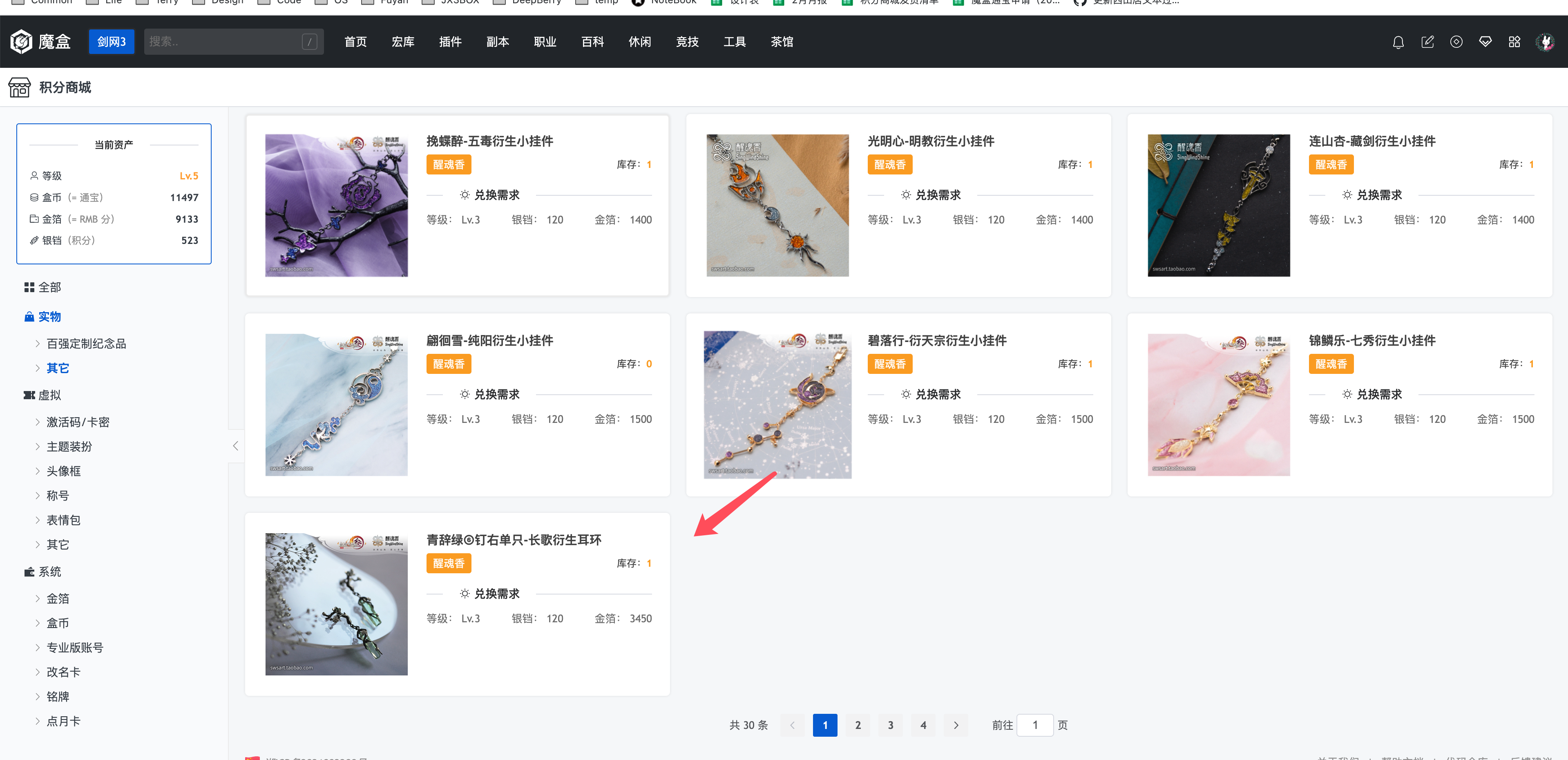Select the 全部 category
The image size is (1568, 760).
coord(42,287)
